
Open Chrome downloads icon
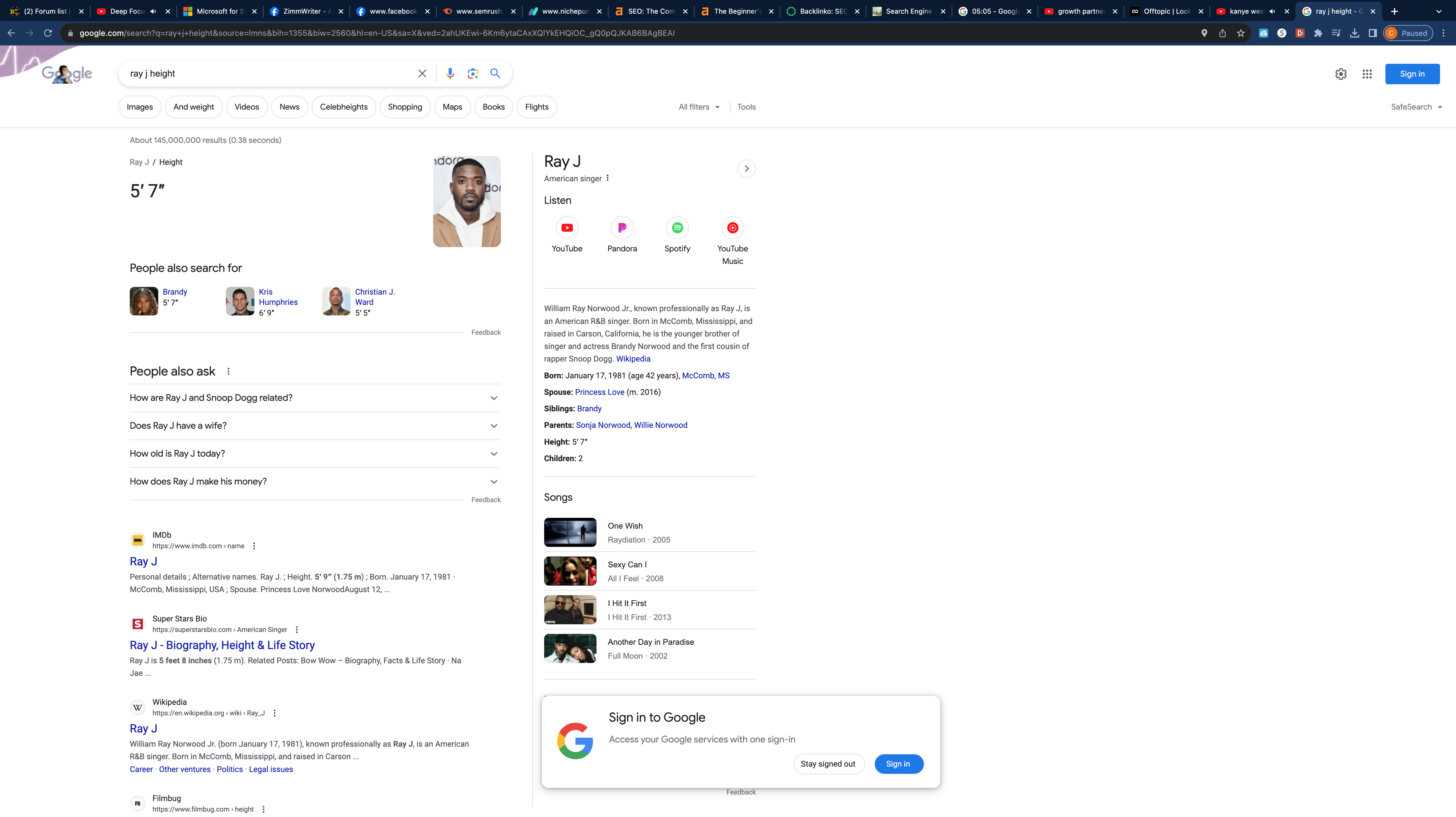[1354, 33]
